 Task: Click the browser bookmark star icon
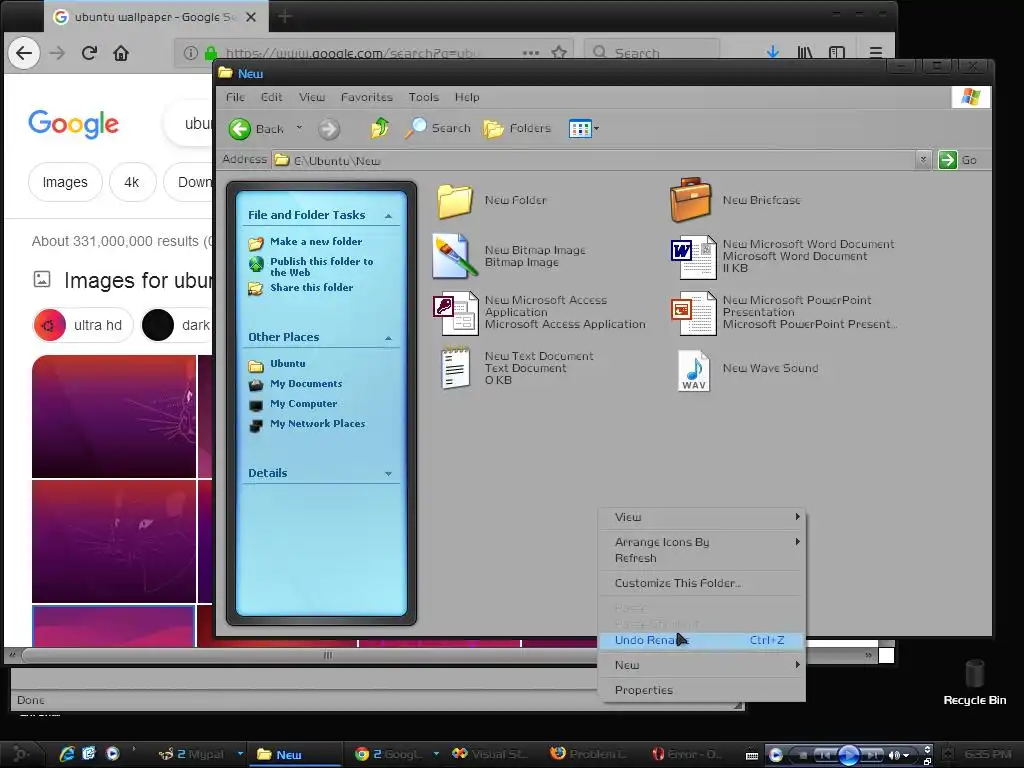click(x=559, y=53)
